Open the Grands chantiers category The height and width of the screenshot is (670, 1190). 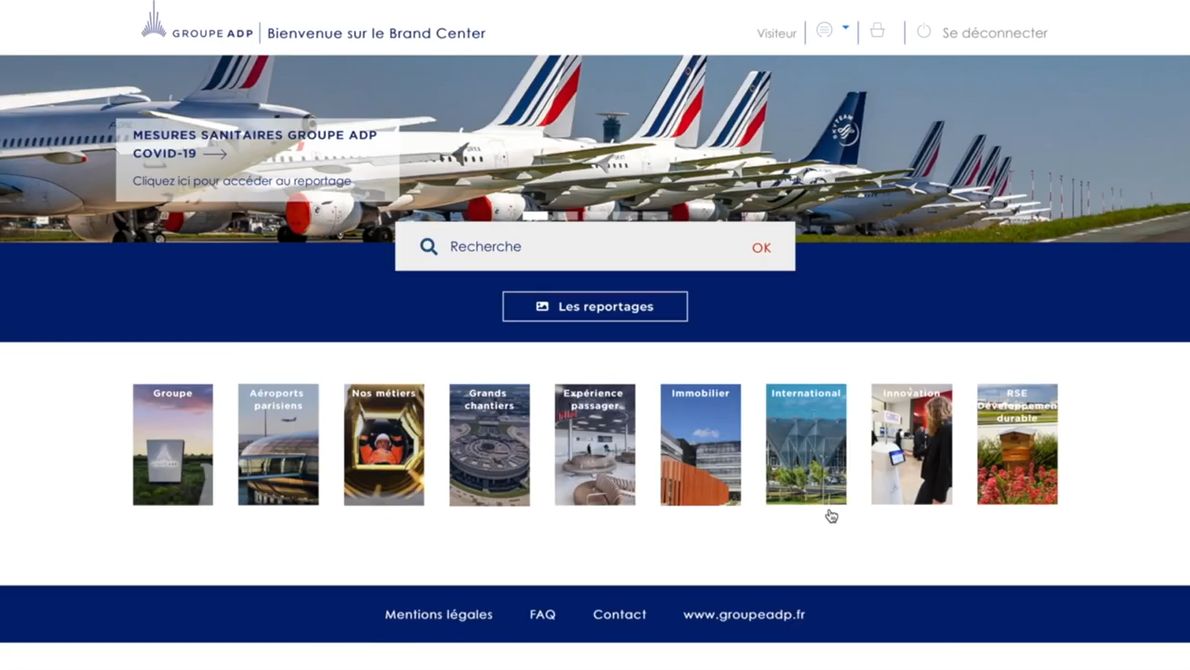click(x=490, y=445)
